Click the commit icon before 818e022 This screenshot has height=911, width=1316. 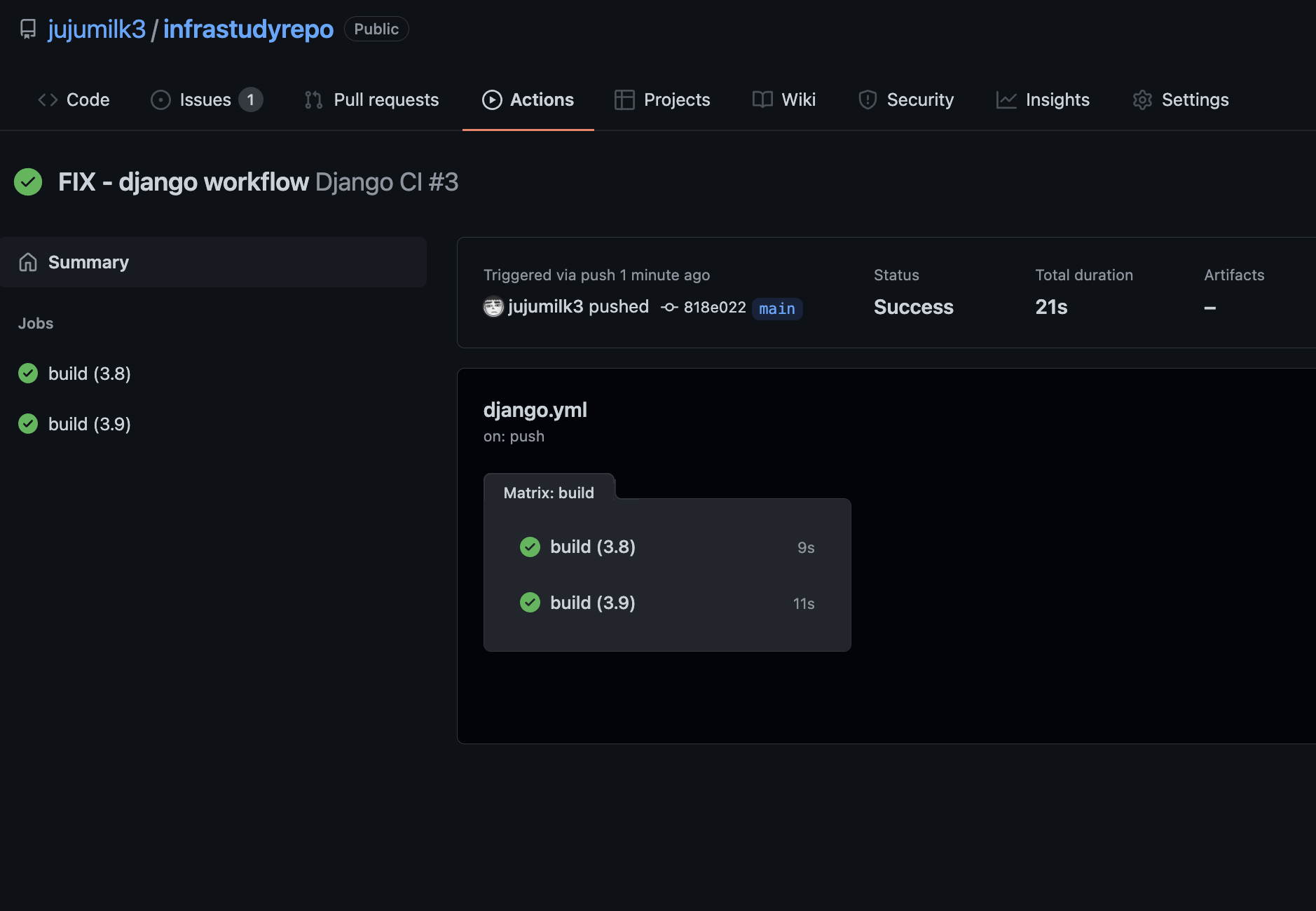(669, 307)
